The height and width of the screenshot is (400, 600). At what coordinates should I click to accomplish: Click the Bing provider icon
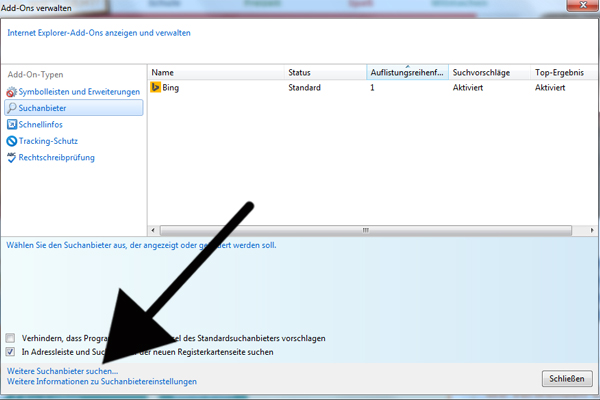(156, 88)
